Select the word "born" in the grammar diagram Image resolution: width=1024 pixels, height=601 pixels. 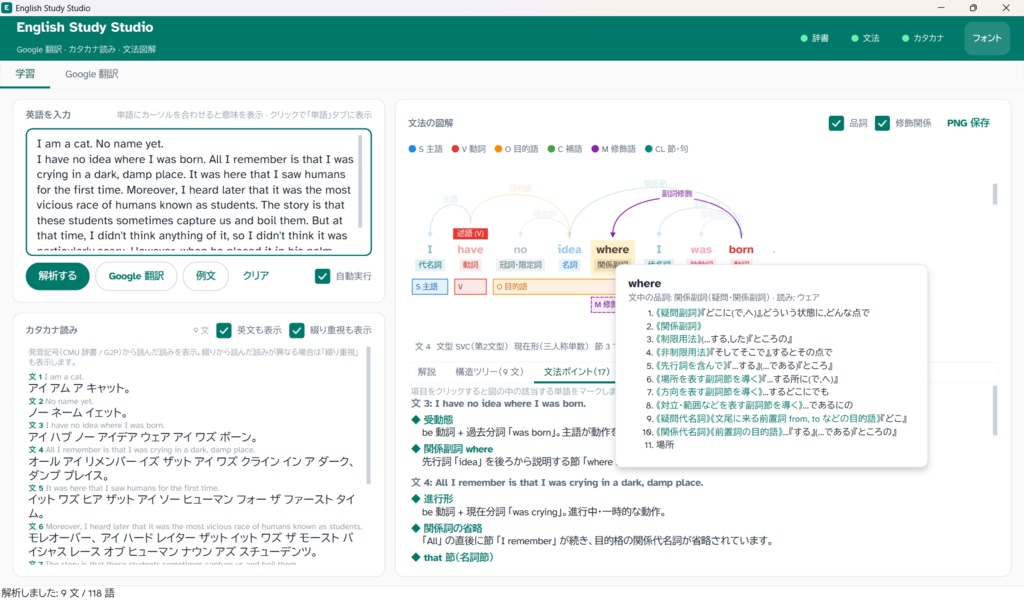741,250
